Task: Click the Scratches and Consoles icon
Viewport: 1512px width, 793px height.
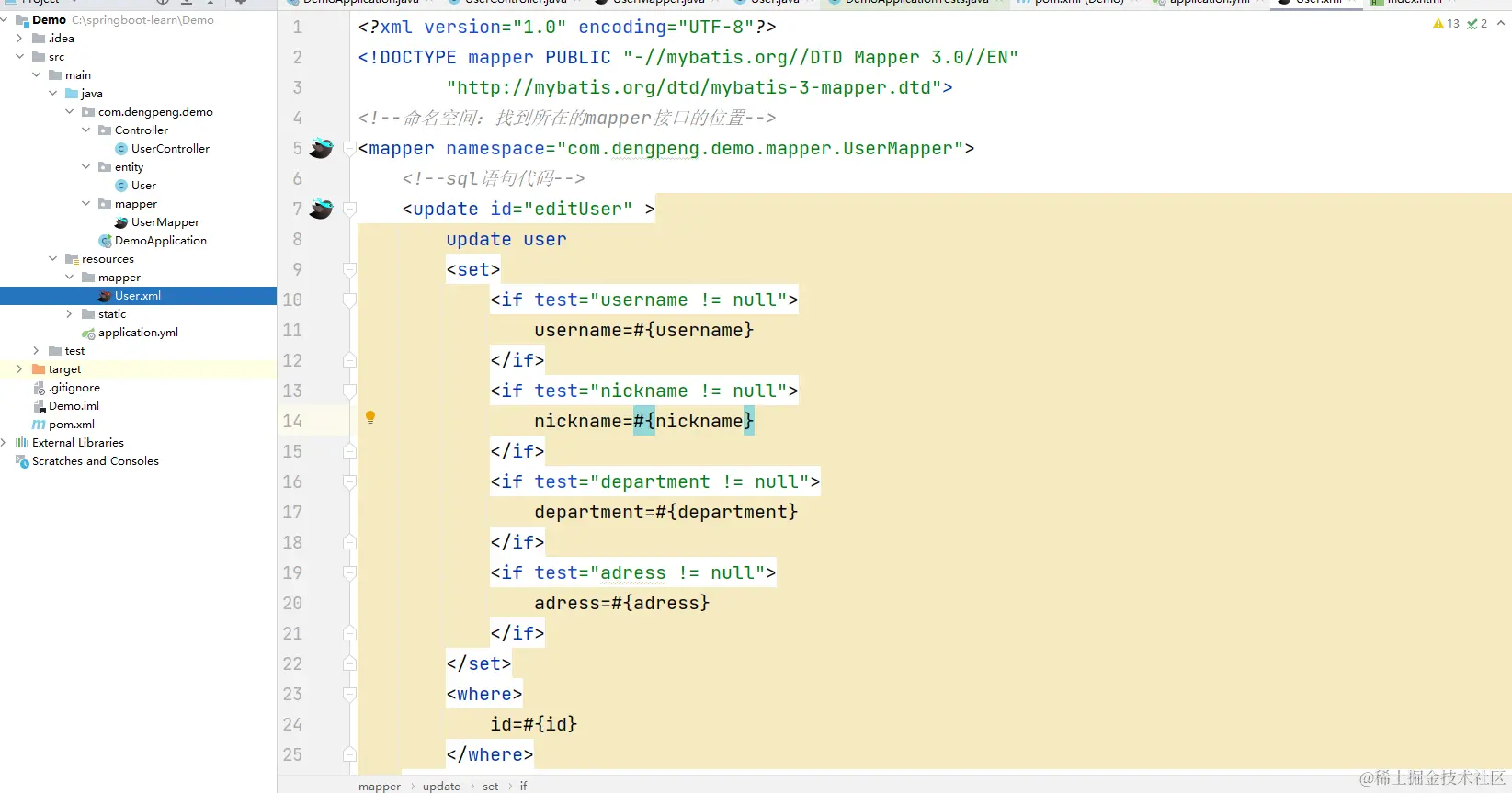Action: (22, 461)
